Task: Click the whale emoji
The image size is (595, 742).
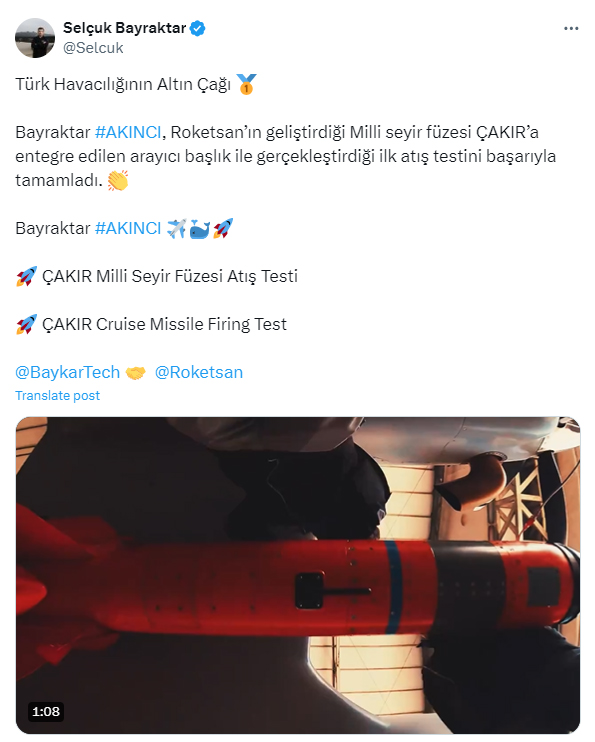Action: click(200, 229)
